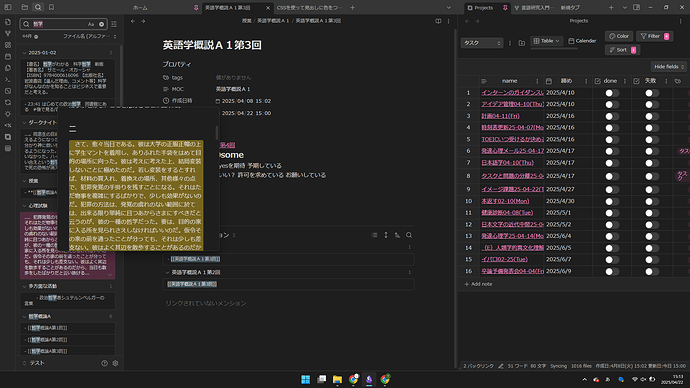Image resolution: width=690 pixels, height=388 pixels.
Task: Switch note to reading view
Action: pos(438,21)
